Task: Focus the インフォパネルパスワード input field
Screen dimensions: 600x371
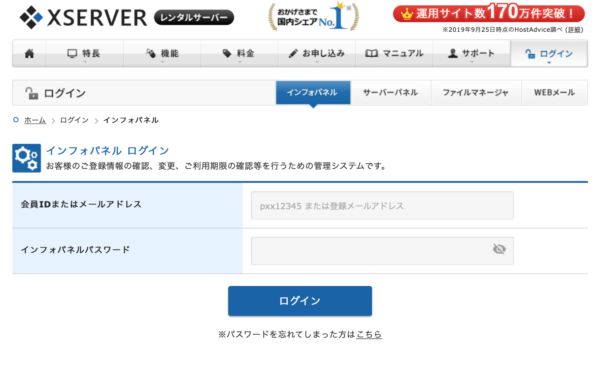Action: [382, 251]
